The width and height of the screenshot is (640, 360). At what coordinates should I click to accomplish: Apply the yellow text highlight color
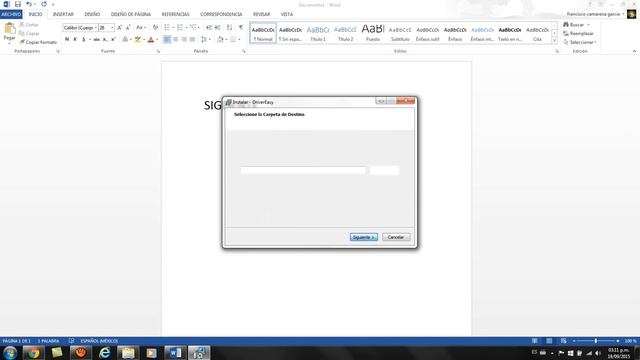[138, 40]
